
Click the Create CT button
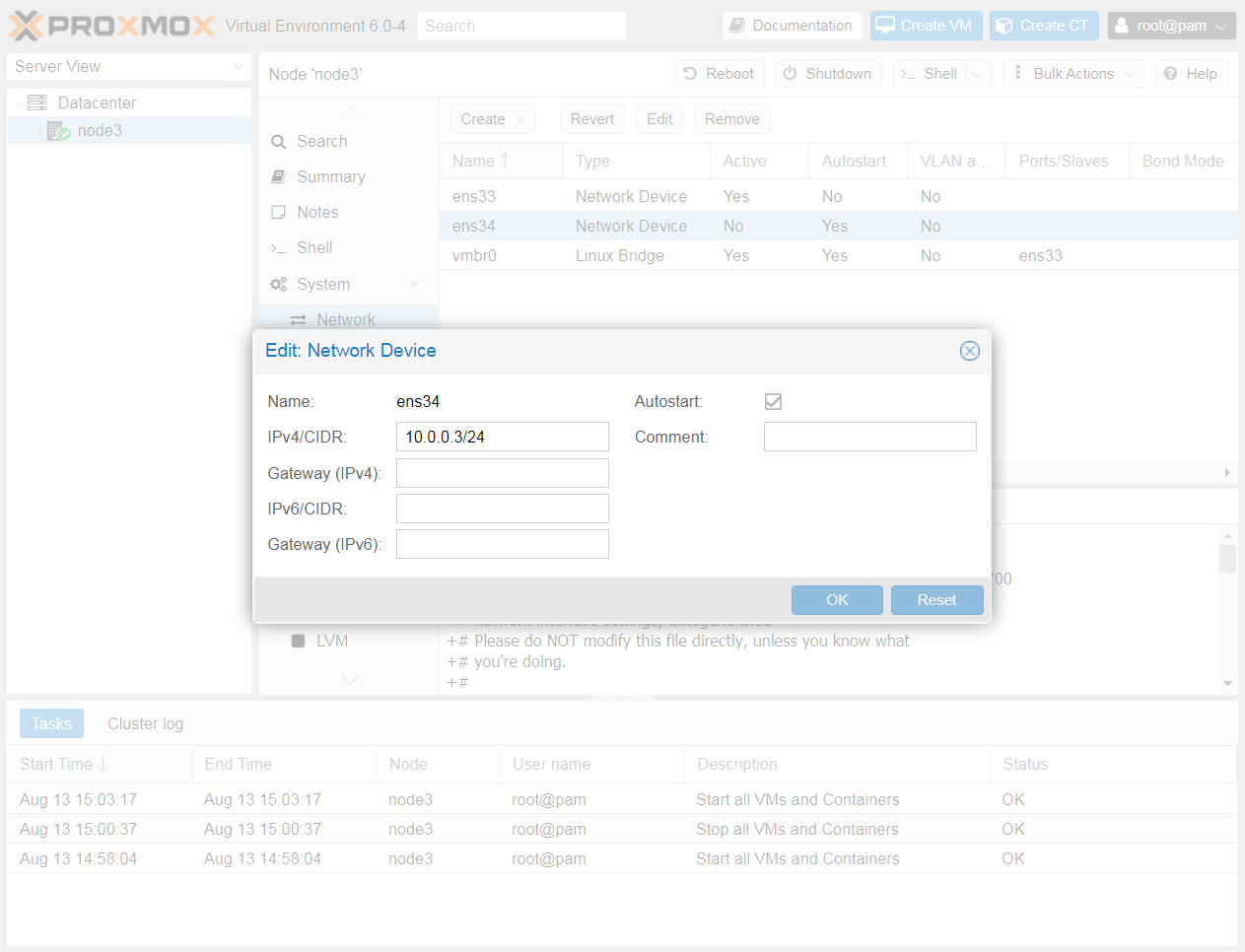pyautogui.click(x=1045, y=26)
